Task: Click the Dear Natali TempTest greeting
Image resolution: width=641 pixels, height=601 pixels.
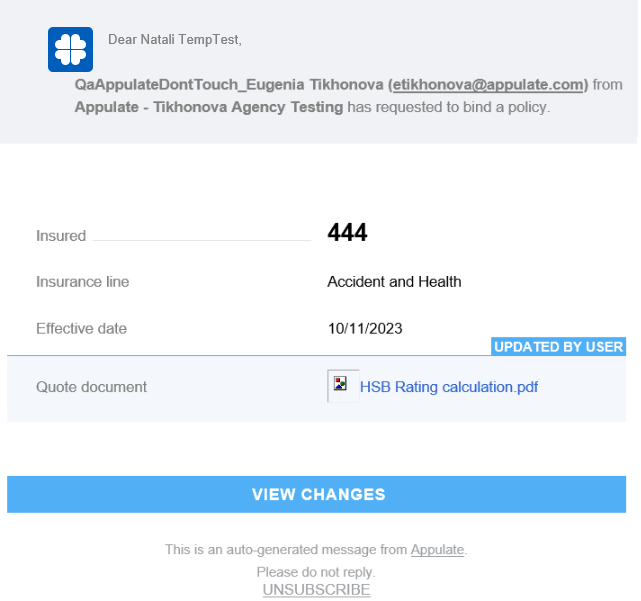Action: click(x=174, y=40)
